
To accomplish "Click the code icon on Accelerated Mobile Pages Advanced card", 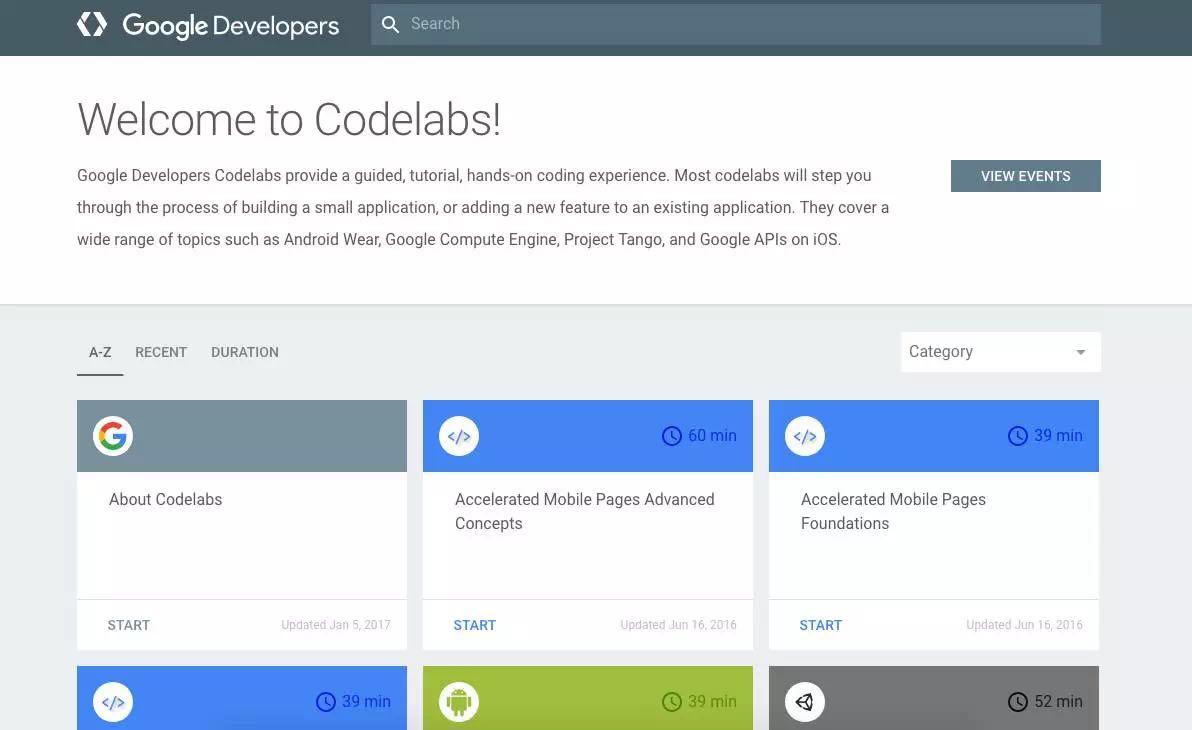I will [x=459, y=436].
